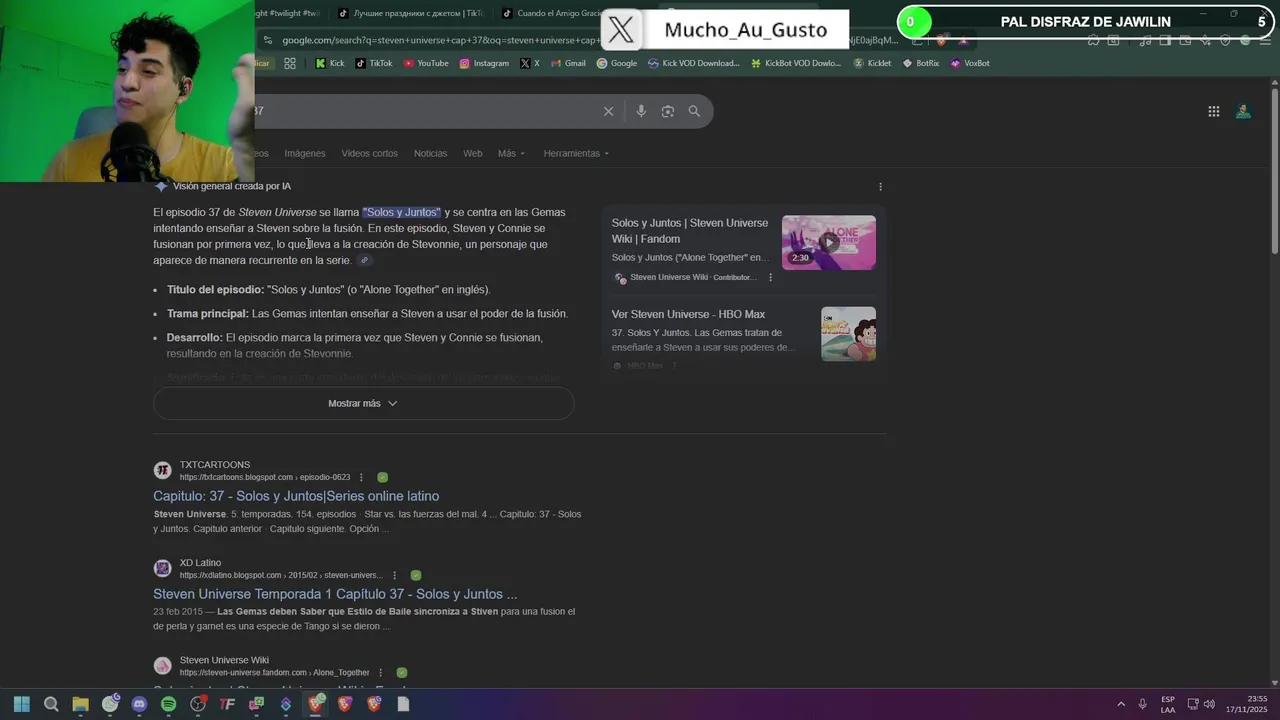Switch to the Videos cortos tab
Screen dimensions: 1280x720
coord(369,153)
